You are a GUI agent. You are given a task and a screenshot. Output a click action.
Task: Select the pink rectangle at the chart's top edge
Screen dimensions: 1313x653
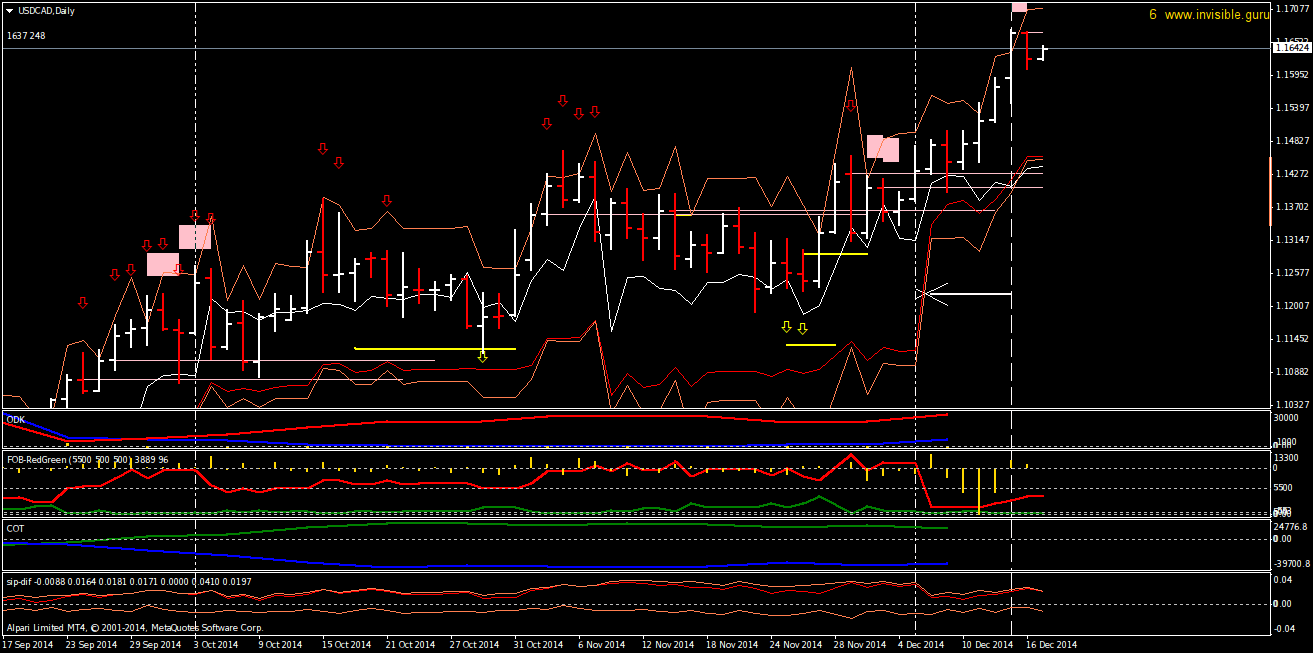(x=1019, y=7)
